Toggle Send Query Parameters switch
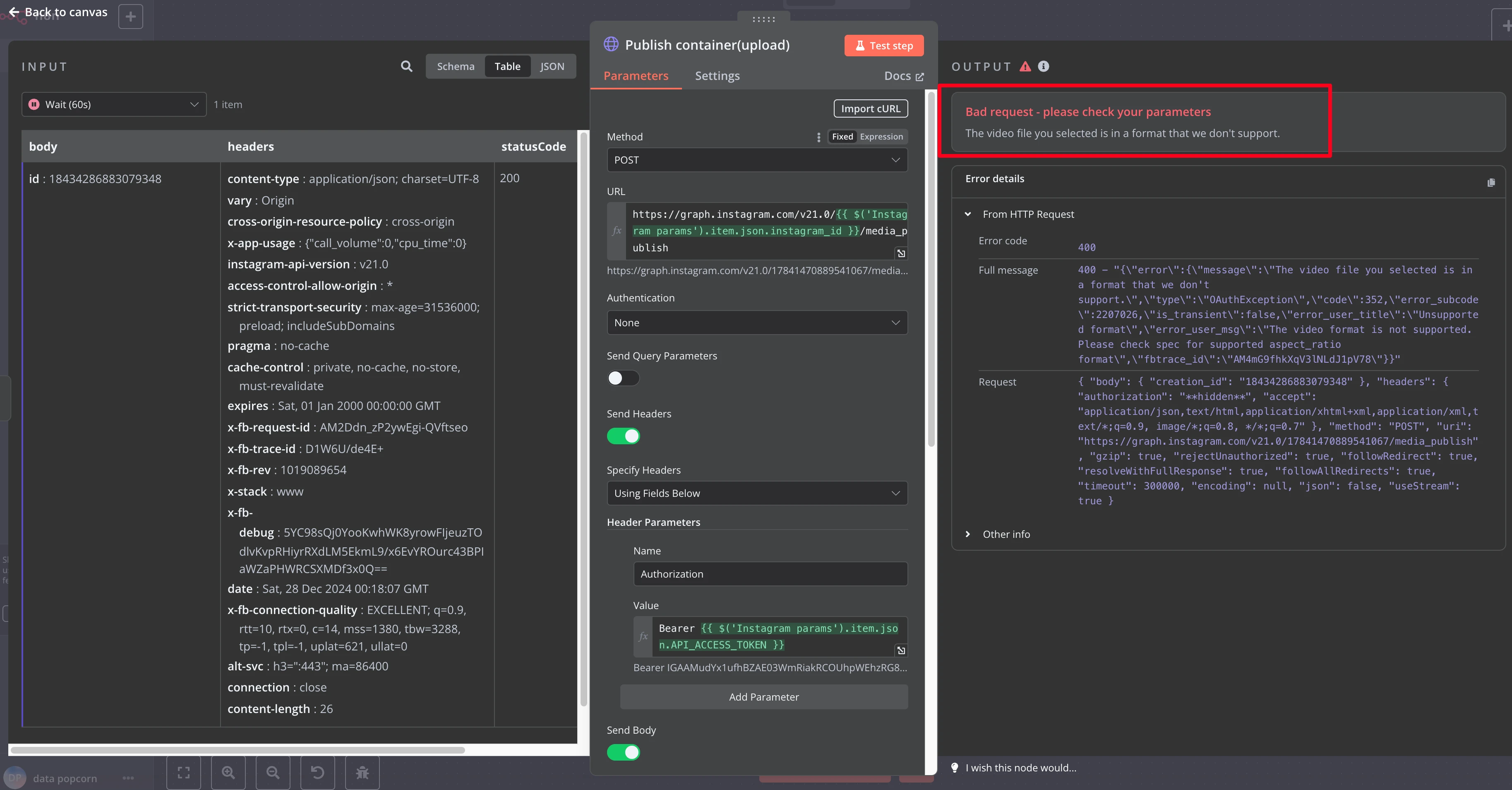The width and height of the screenshot is (1512, 790). pos(623,378)
